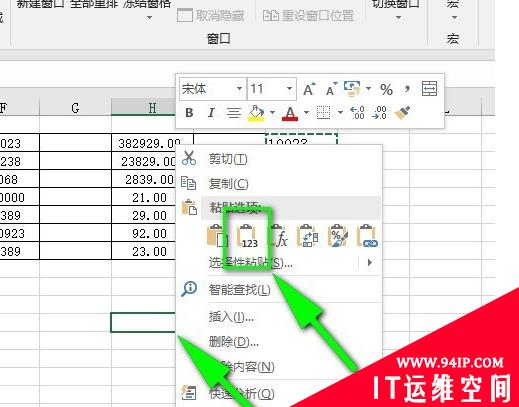Choose Paste Transpose icon
519x407 pixels.
(307, 236)
